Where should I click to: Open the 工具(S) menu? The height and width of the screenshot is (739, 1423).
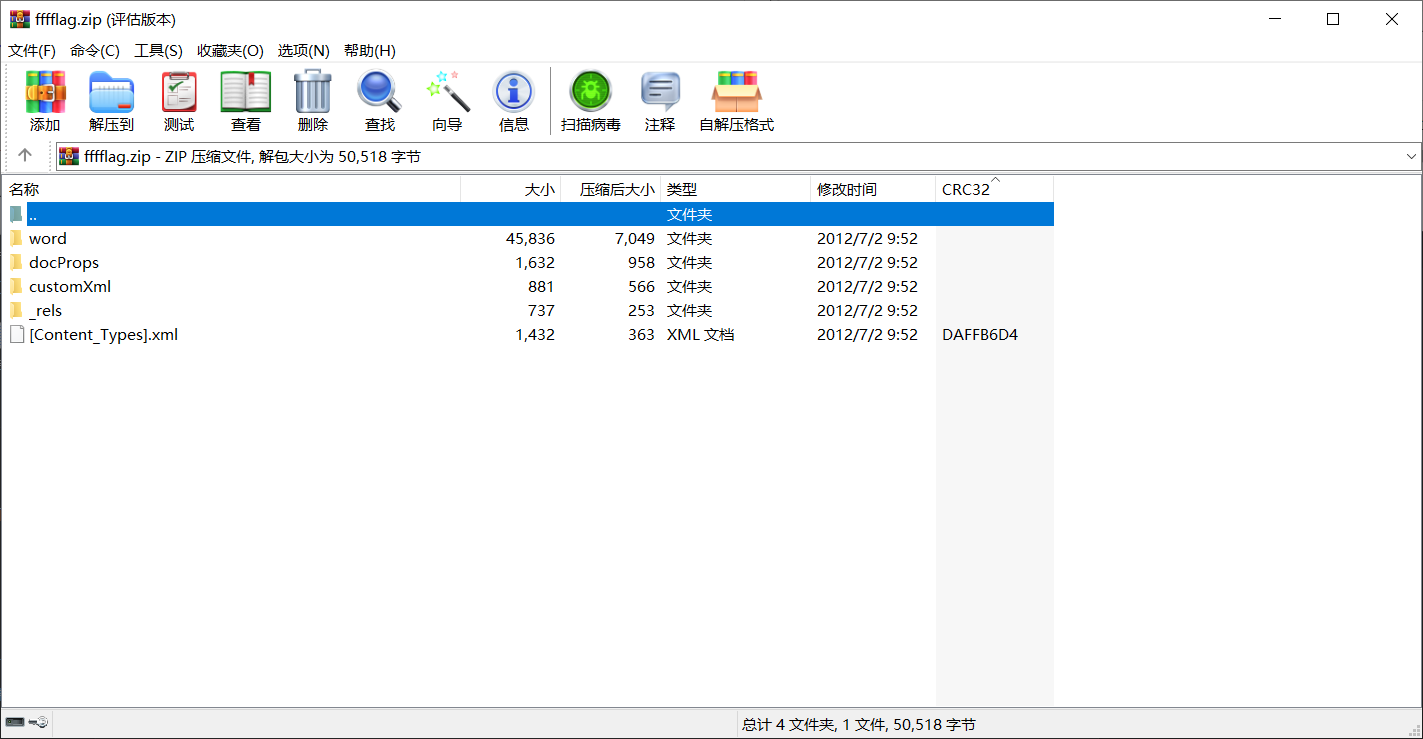point(159,51)
